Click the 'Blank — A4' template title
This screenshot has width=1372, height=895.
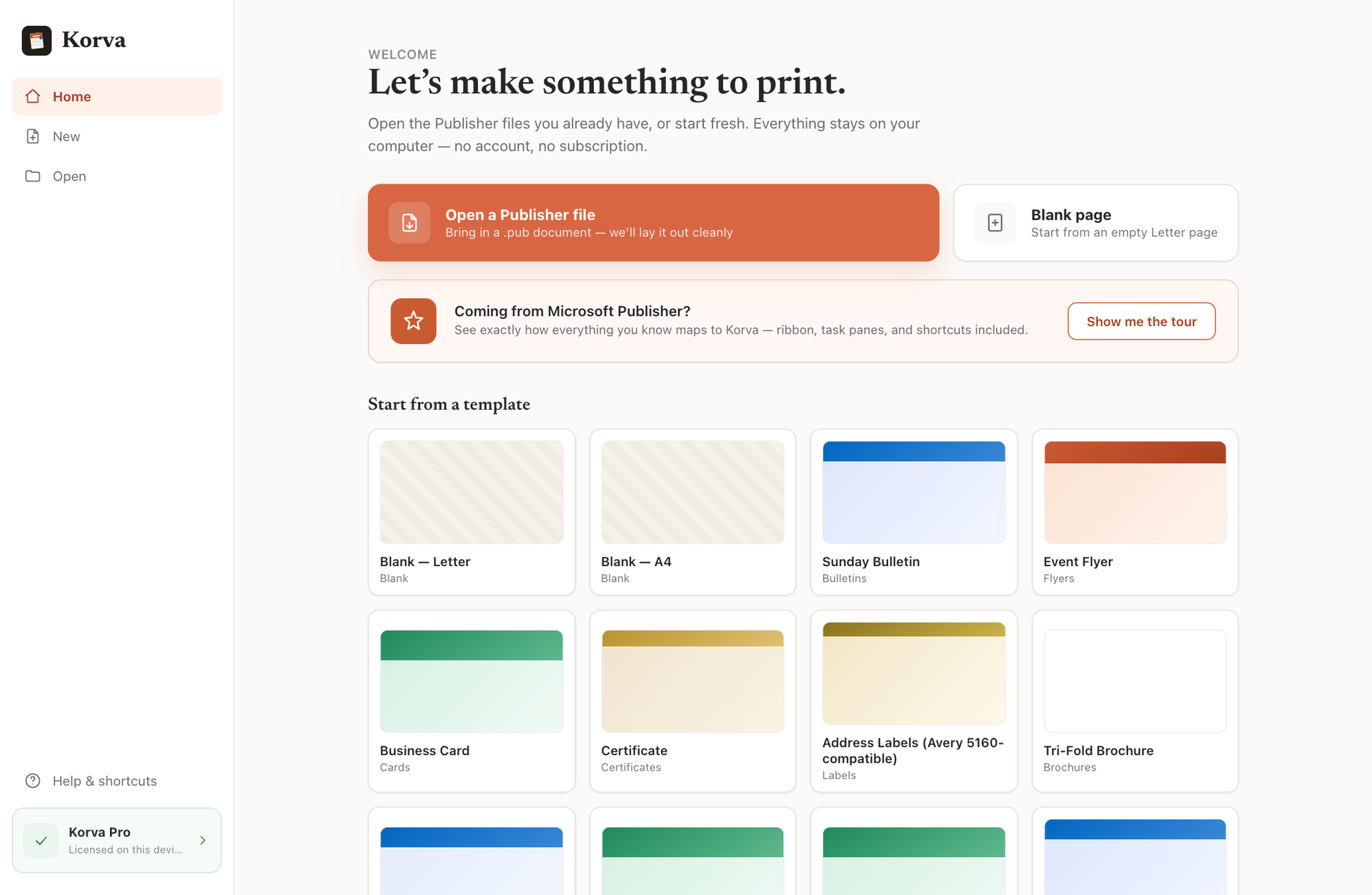(x=636, y=562)
